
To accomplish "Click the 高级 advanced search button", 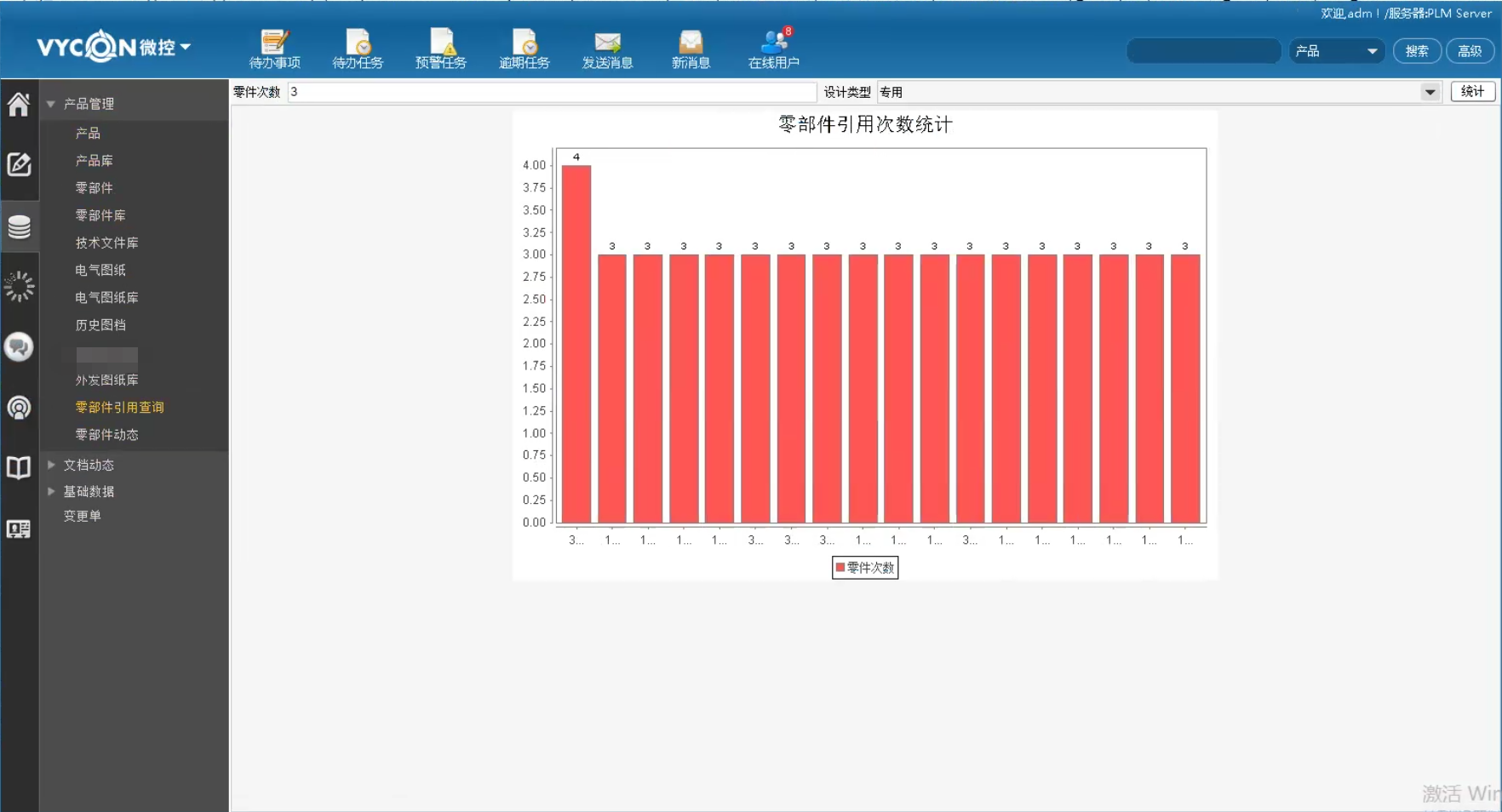I will click(x=1470, y=51).
